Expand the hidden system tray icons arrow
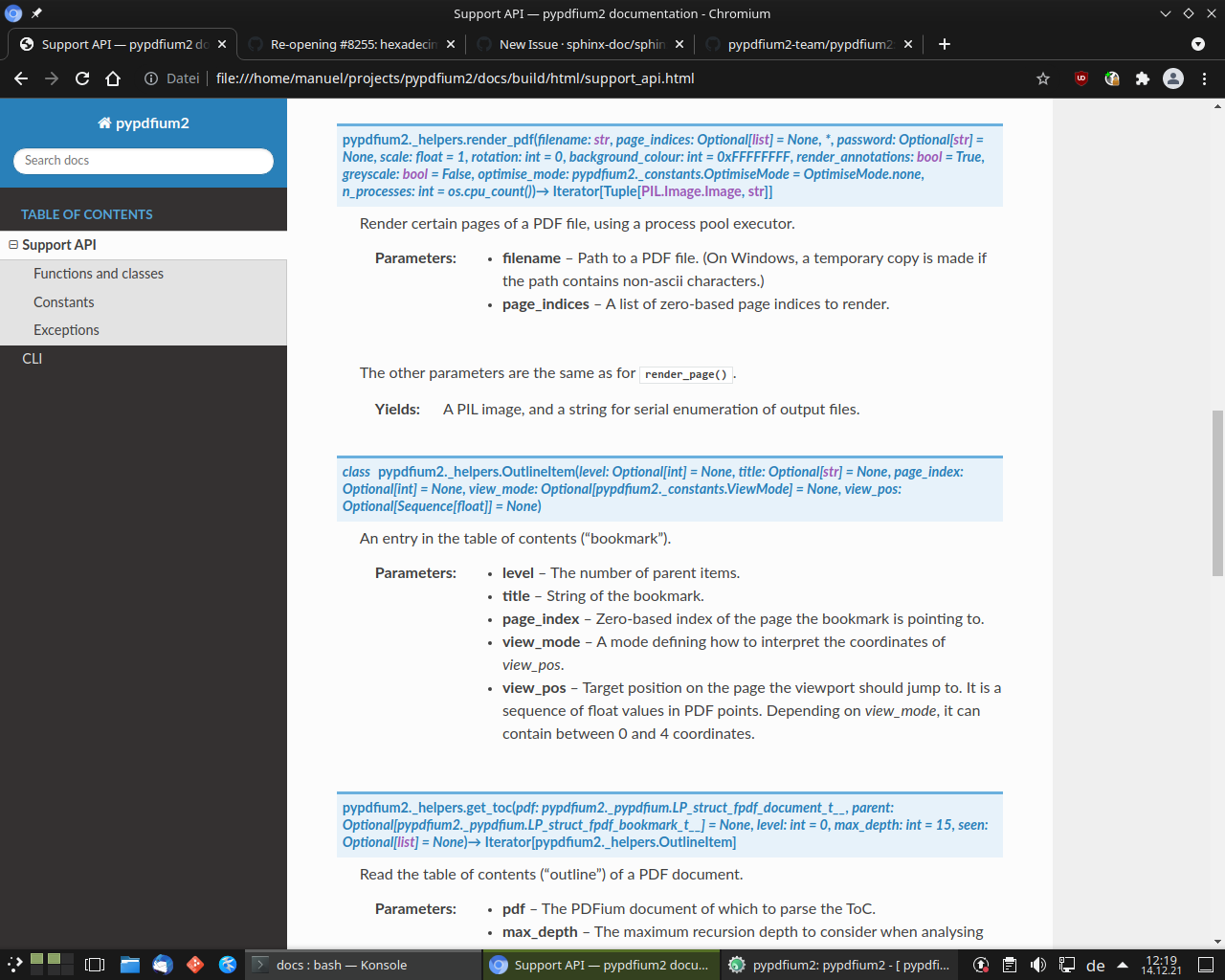The height and width of the screenshot is (980, 1225). point(1122,965)
